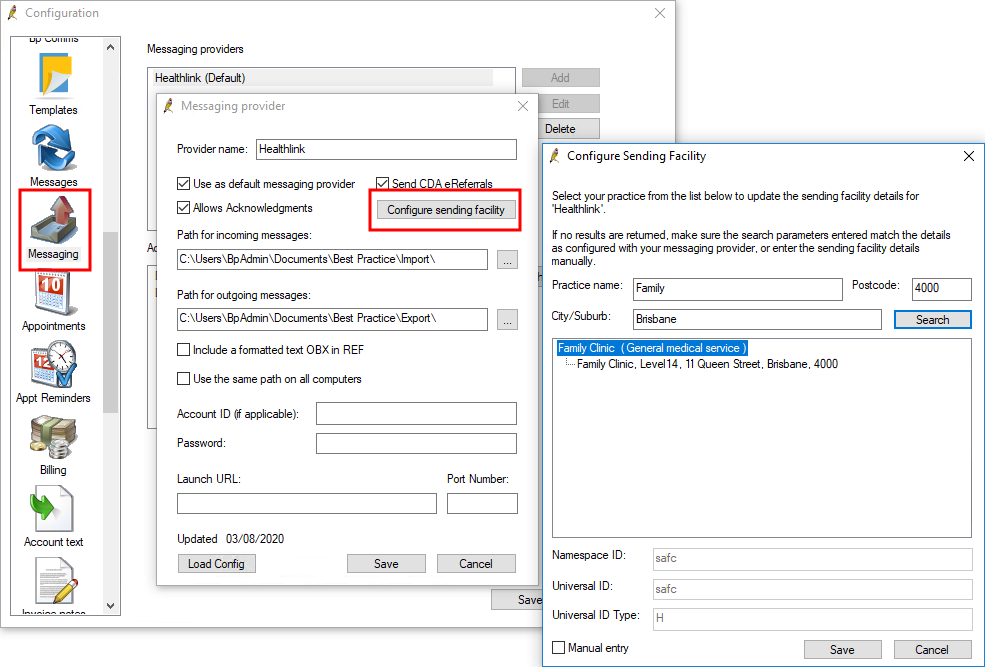
Task: Toggle Use as default messaging provider
Action: tap(183, 183)
